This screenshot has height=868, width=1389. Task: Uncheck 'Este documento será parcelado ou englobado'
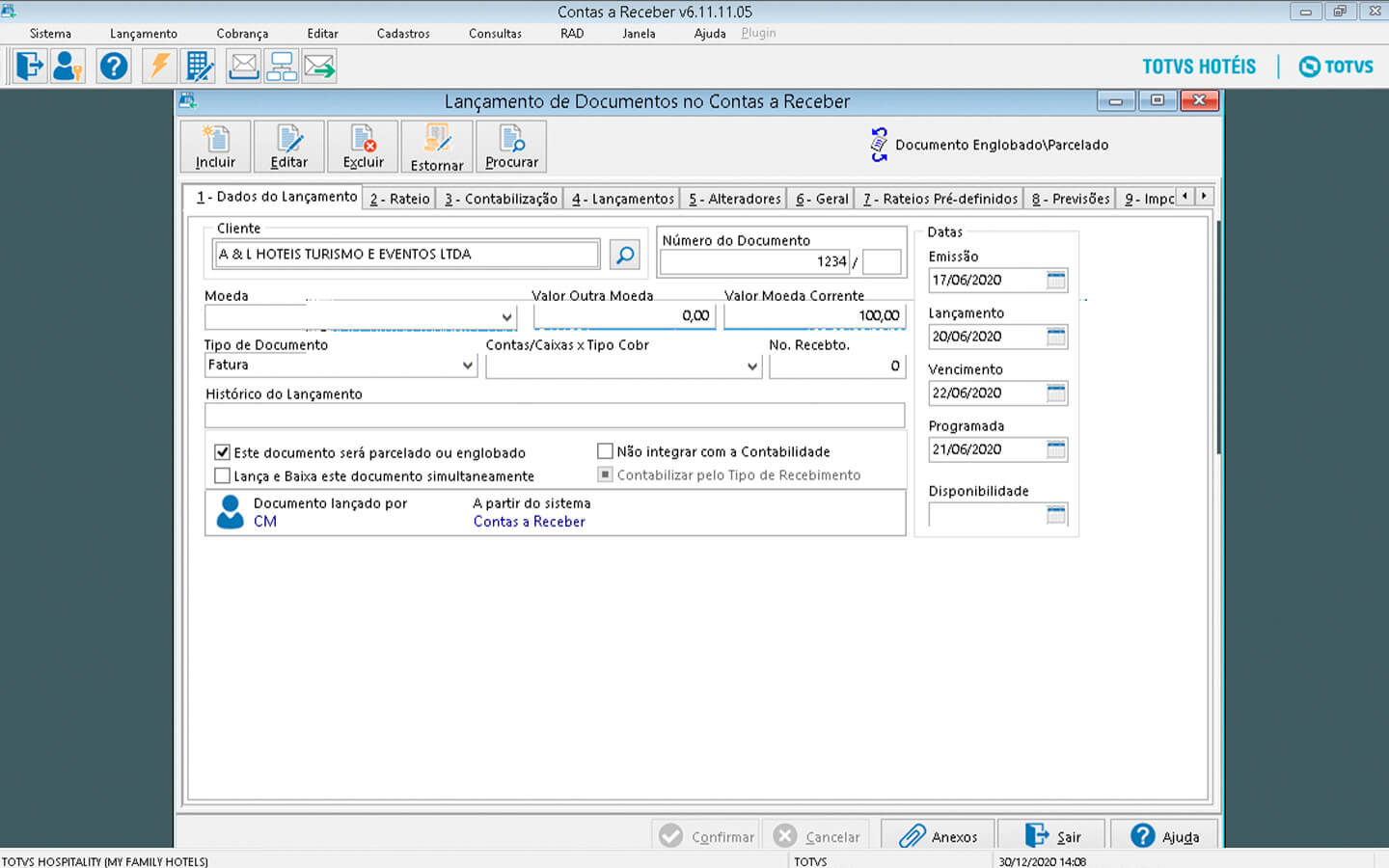[223, 452]
